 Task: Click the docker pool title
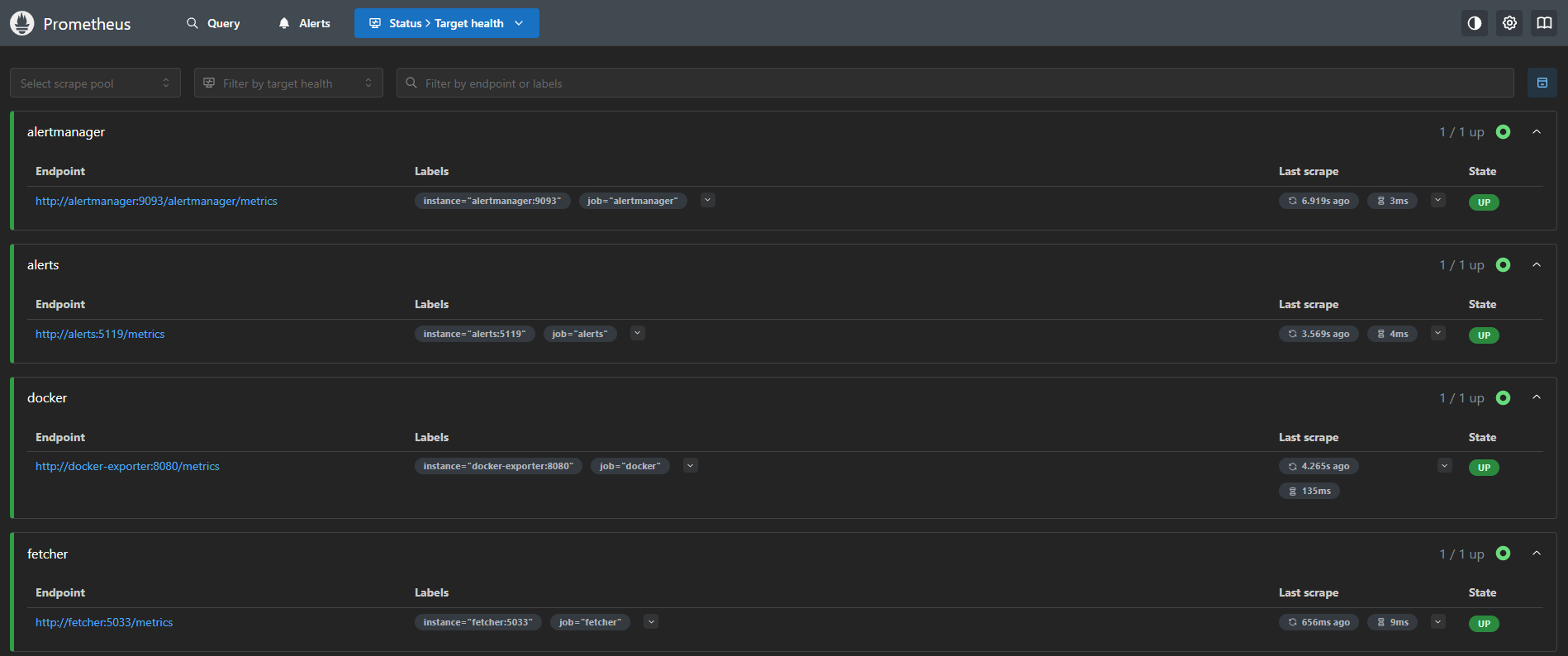point(47,398)
